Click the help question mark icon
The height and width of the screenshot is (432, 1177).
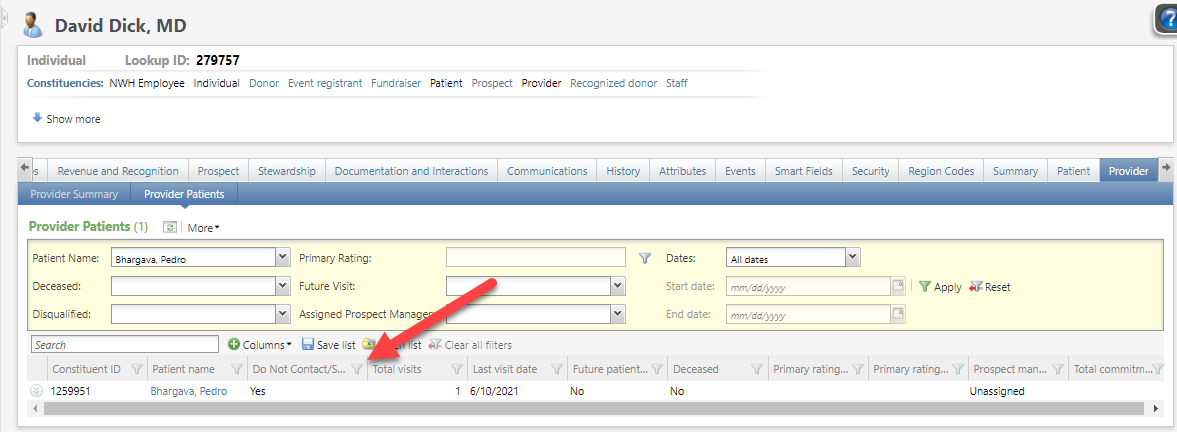pos(1166,19)
